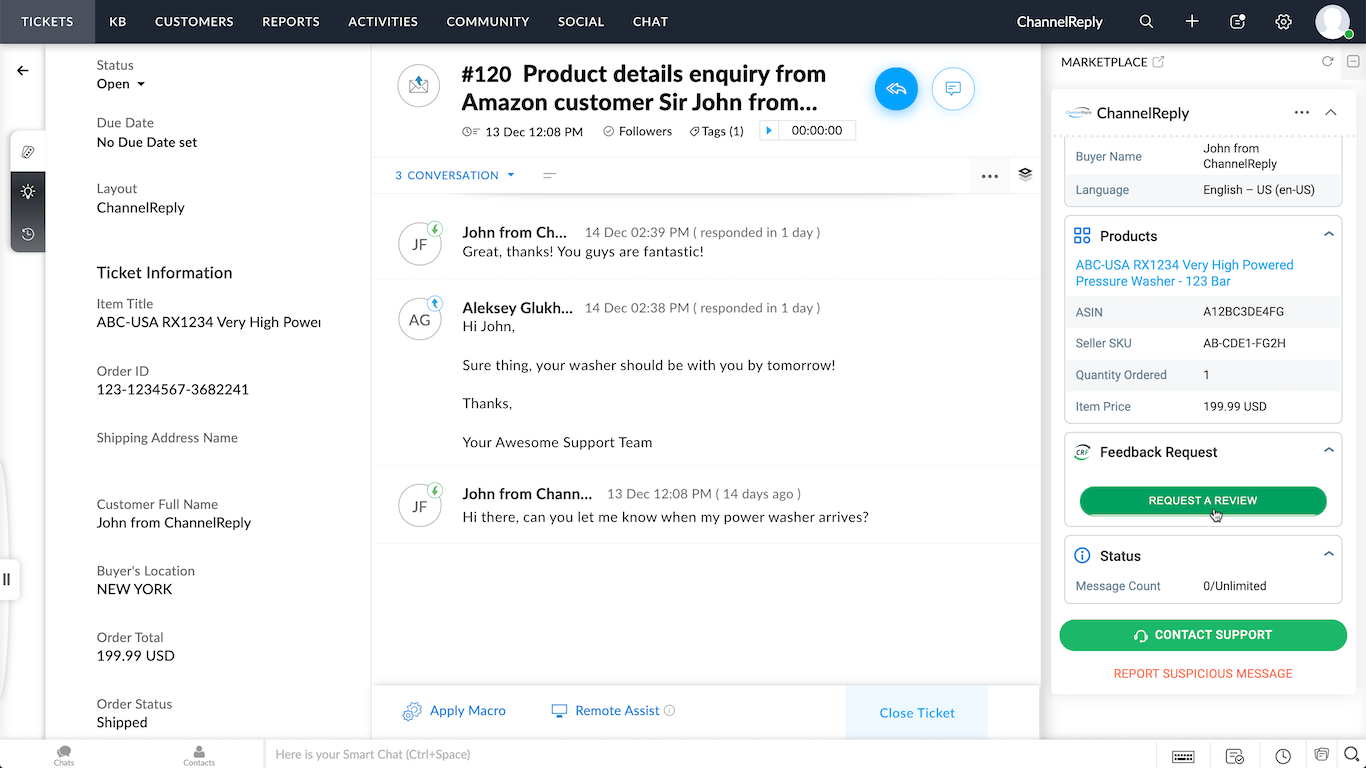Collapse the Status section in ChannelReply
The image size is (1366, 768).
point(1329,554)
